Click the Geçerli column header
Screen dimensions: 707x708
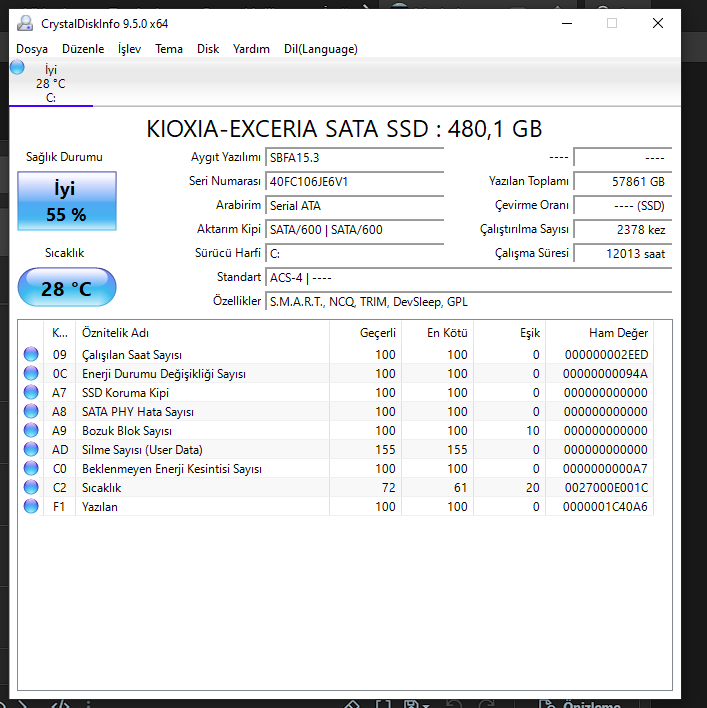pyautogui.click(x=365, y=333)
